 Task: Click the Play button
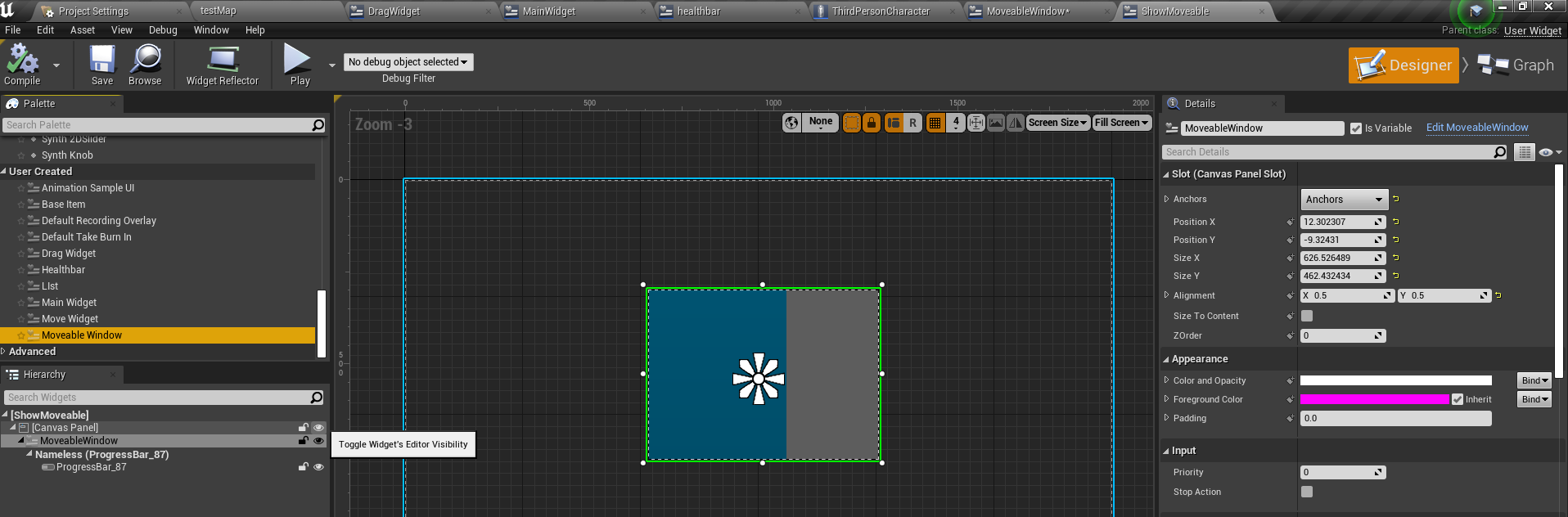click(x=298, y=64)
